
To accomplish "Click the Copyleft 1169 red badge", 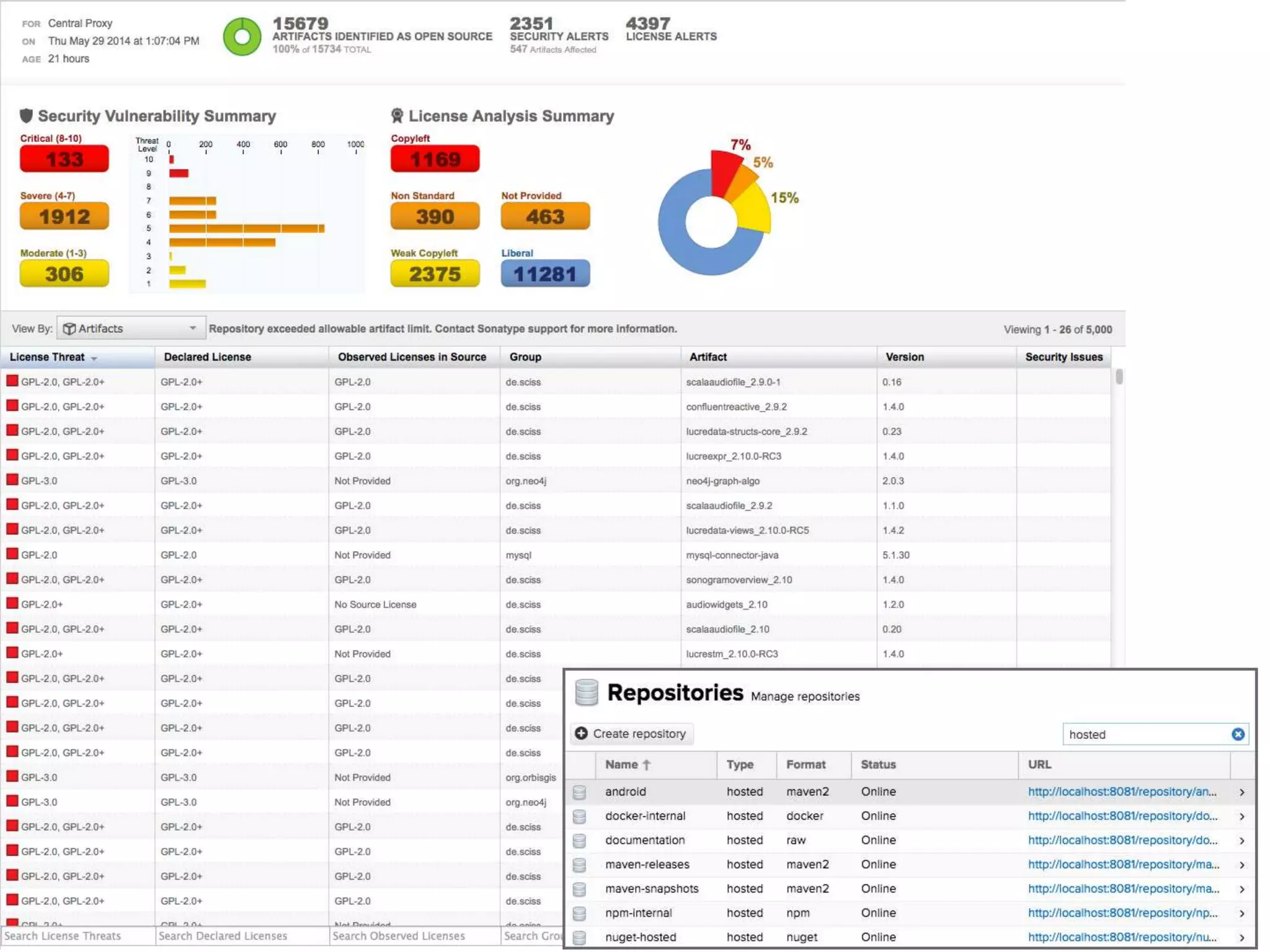I will tap(435, 159).
